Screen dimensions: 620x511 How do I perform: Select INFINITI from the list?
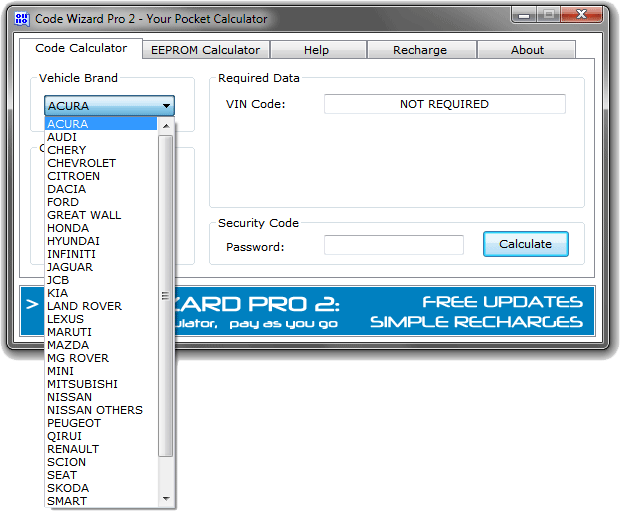tap(101, 254)
